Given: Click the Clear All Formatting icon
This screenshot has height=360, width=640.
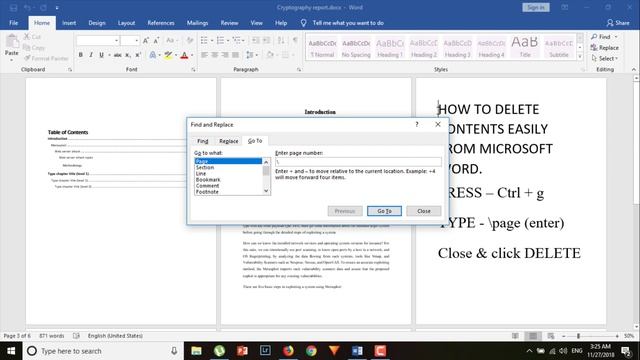Looking at the screenshot, I should coord(190,40).
